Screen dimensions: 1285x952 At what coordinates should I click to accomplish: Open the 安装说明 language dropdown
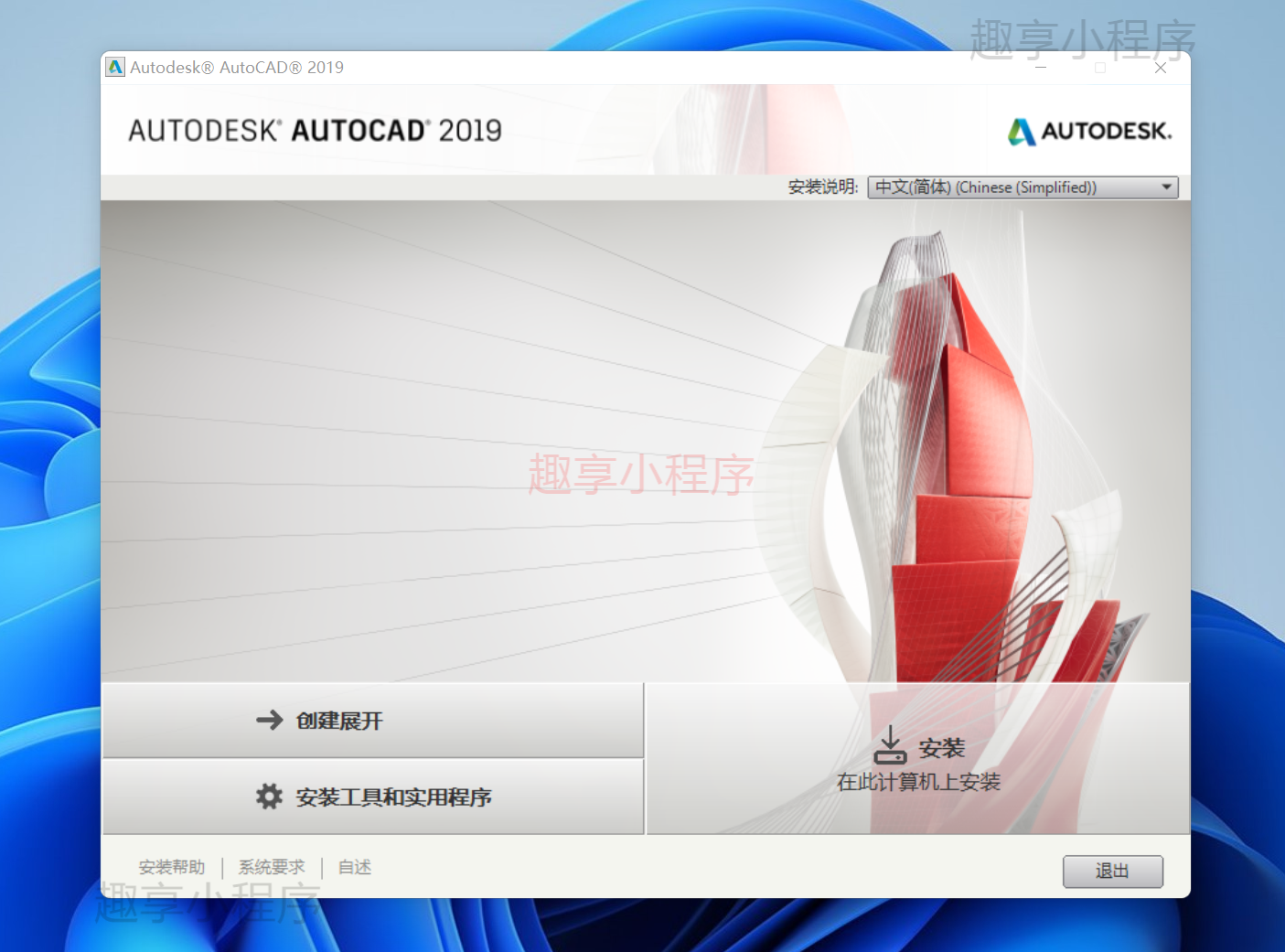pyautogui.click(x=1023, y=187)
